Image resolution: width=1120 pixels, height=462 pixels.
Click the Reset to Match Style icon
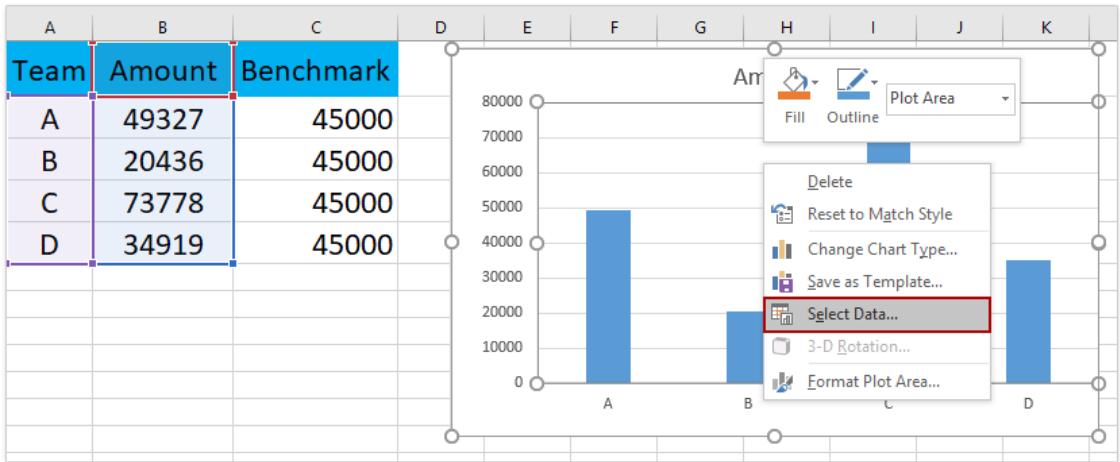pos(783,214)
